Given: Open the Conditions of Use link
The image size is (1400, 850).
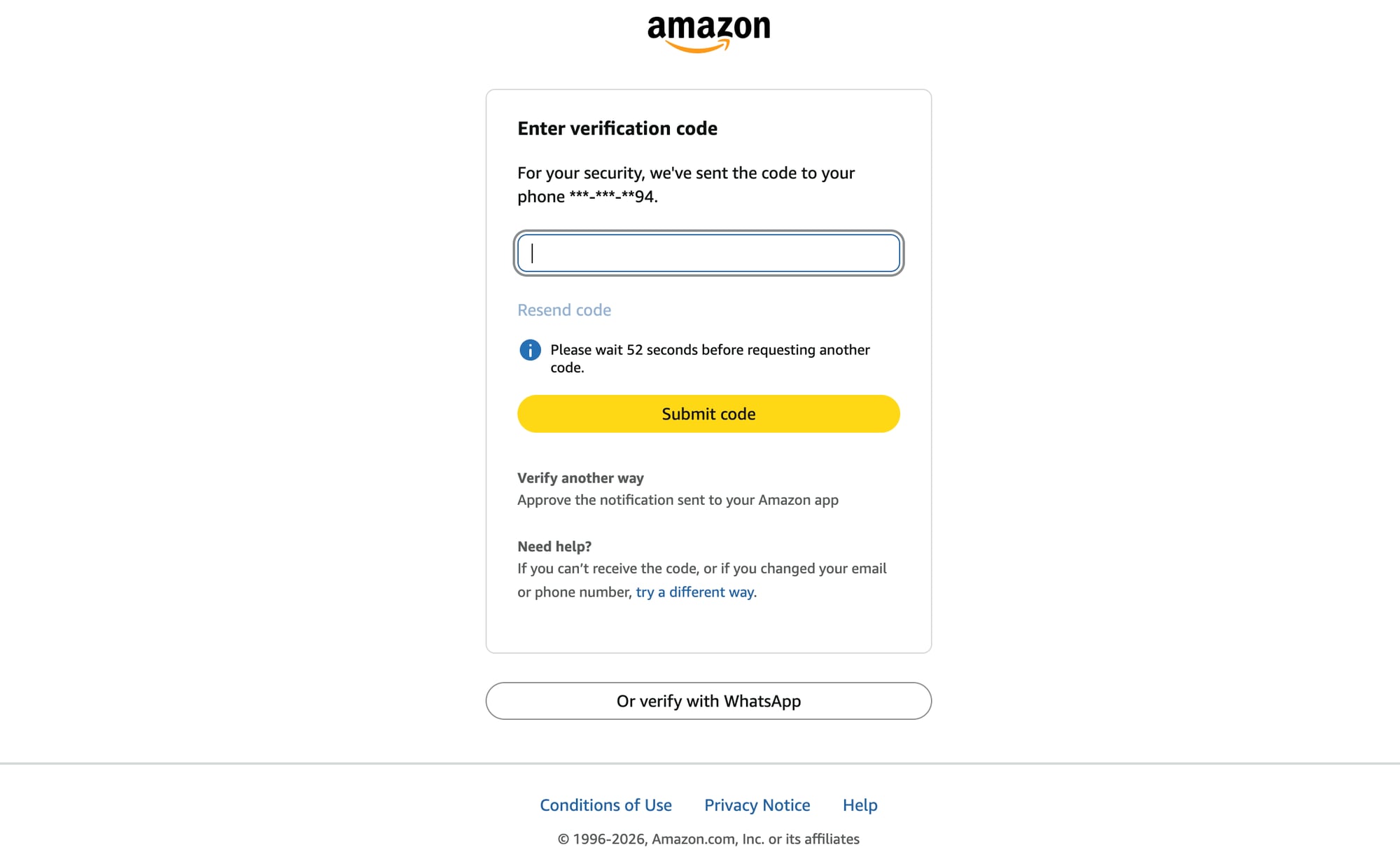Looking at the screenshot, I should point(605,805).
